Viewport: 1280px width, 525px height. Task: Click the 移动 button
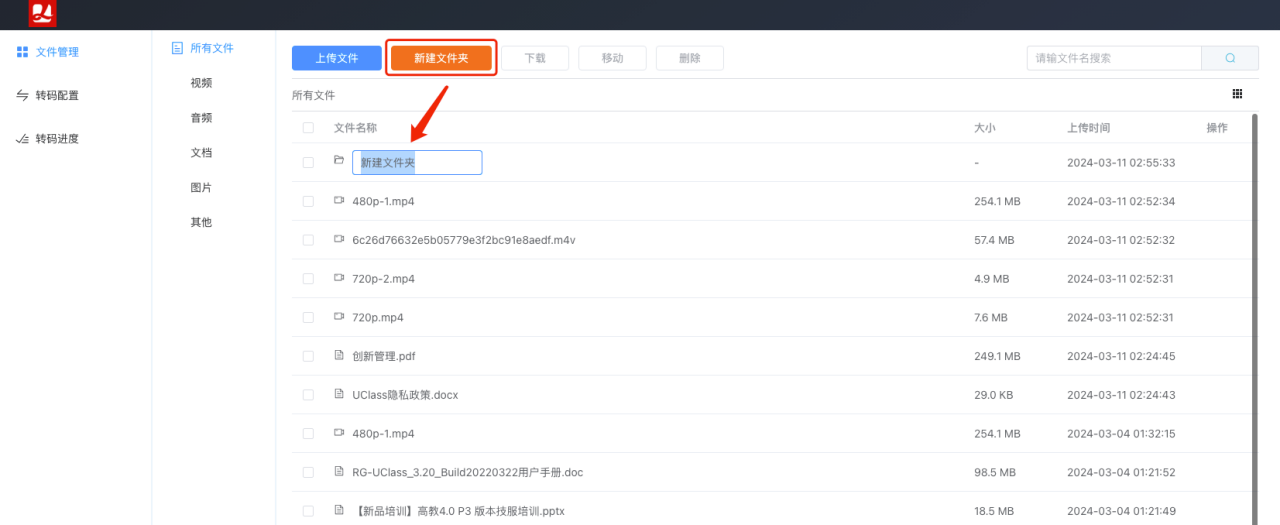pos(612,58)
